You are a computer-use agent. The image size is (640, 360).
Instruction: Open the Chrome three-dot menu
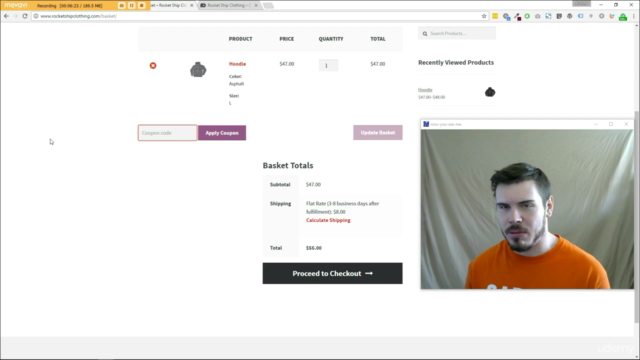(x=634, y=16)
